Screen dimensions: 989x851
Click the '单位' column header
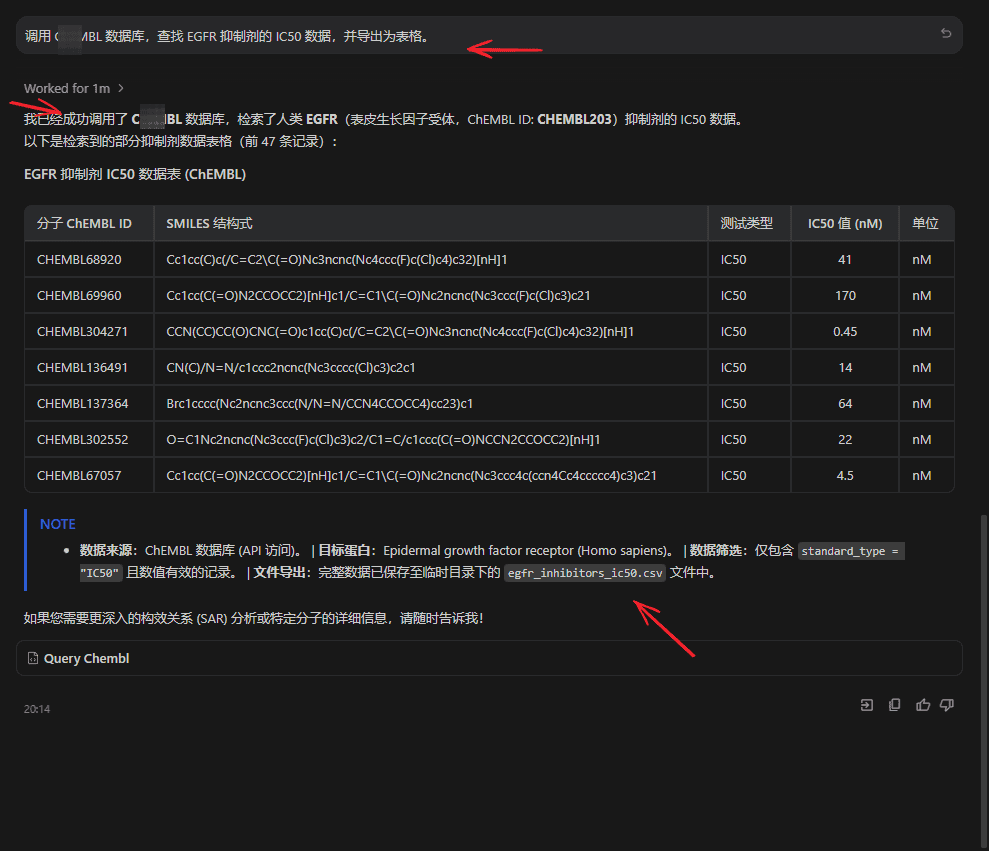point(925,223)
